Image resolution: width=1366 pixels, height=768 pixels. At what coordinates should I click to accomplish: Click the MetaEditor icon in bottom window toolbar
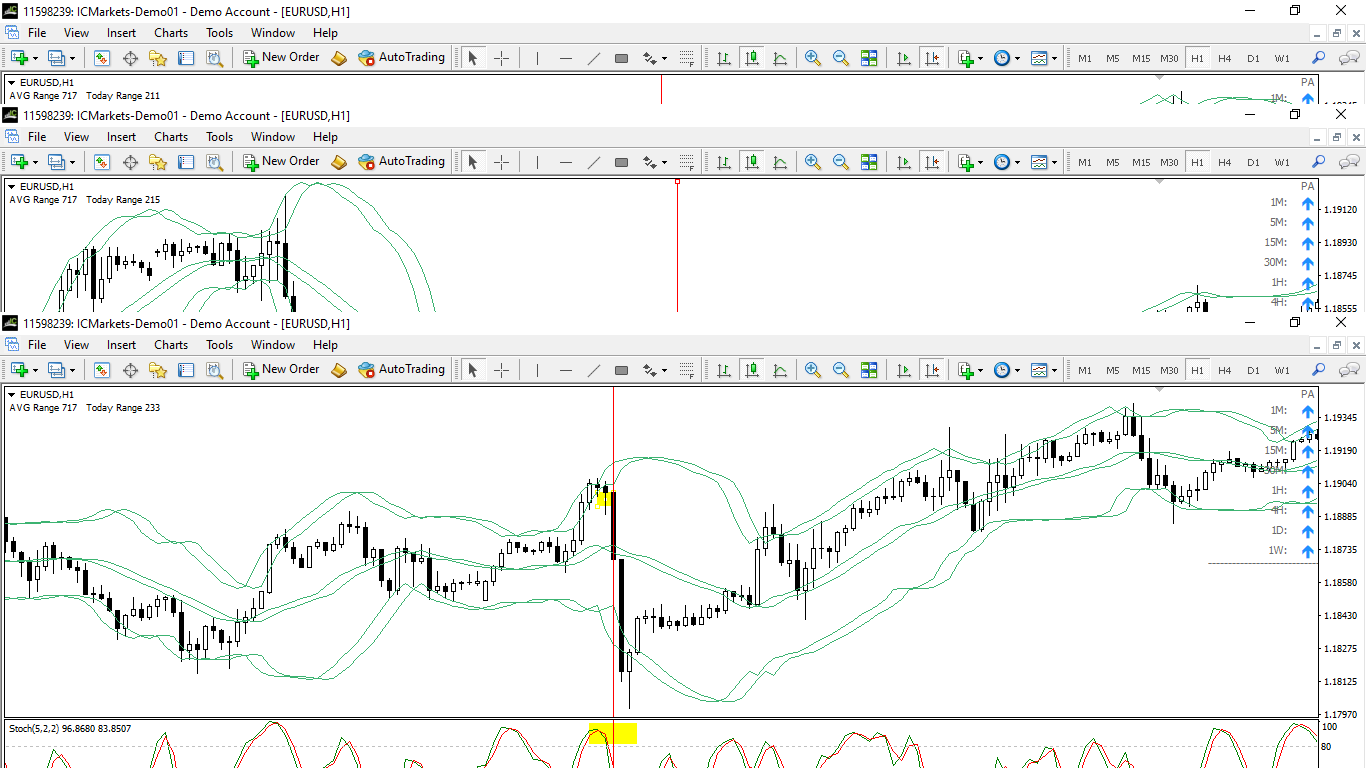pos(339,369)
